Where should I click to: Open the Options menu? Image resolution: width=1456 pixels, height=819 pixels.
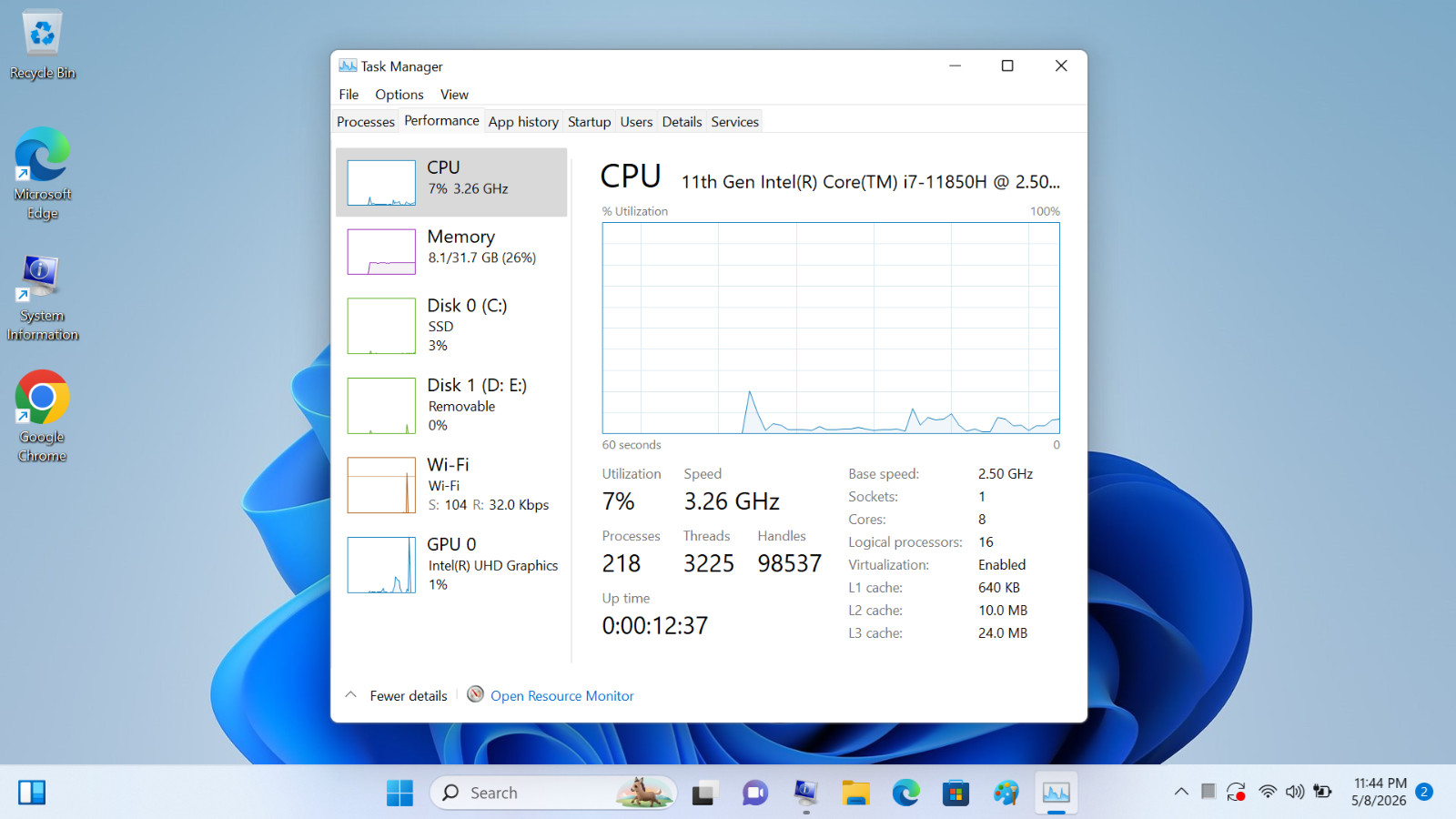click(x=399, y=95)
